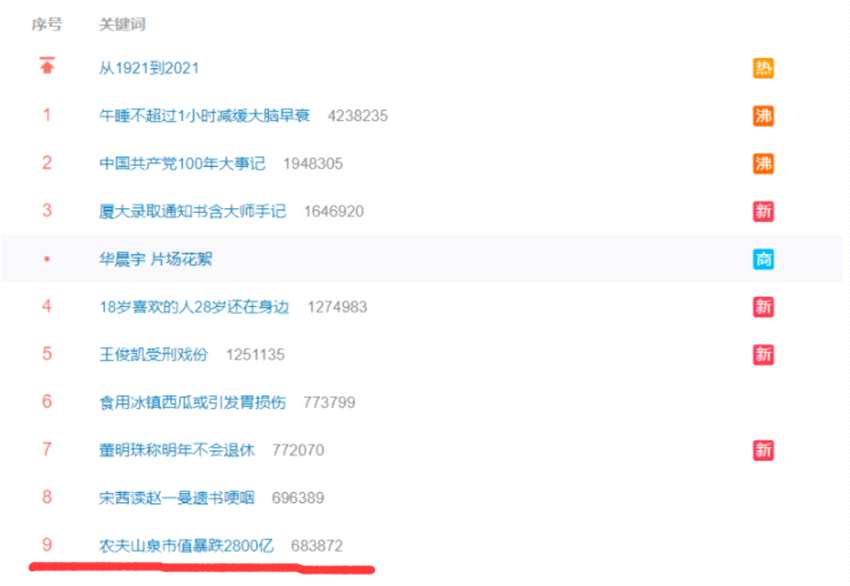This screenshot has width=850, height=586.
Task: Open the promoted topic 华晨宇 片场花絮
Action: coord(155,259)
